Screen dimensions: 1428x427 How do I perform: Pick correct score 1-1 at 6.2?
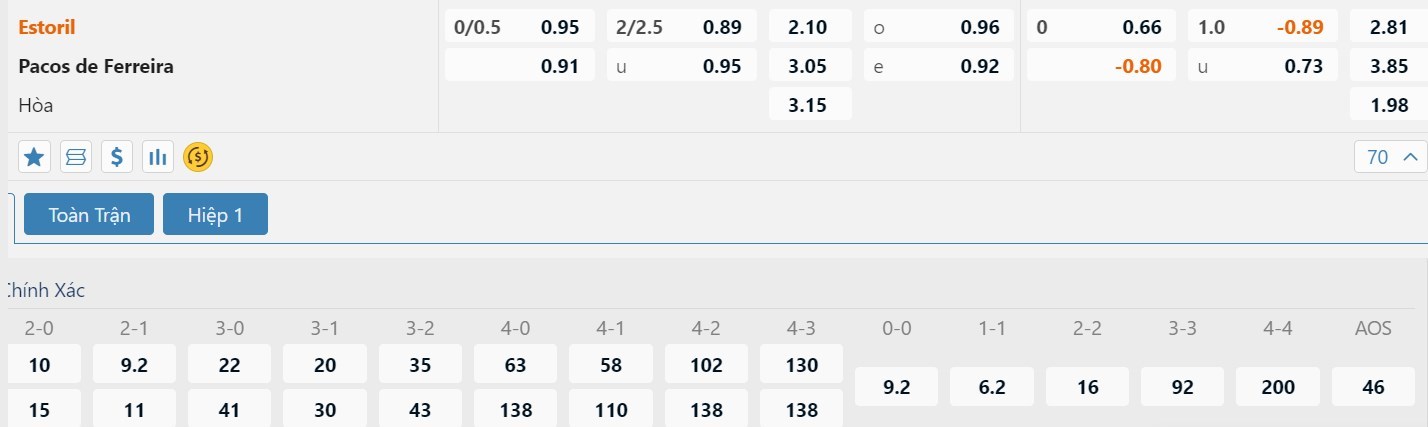[990, 386]
